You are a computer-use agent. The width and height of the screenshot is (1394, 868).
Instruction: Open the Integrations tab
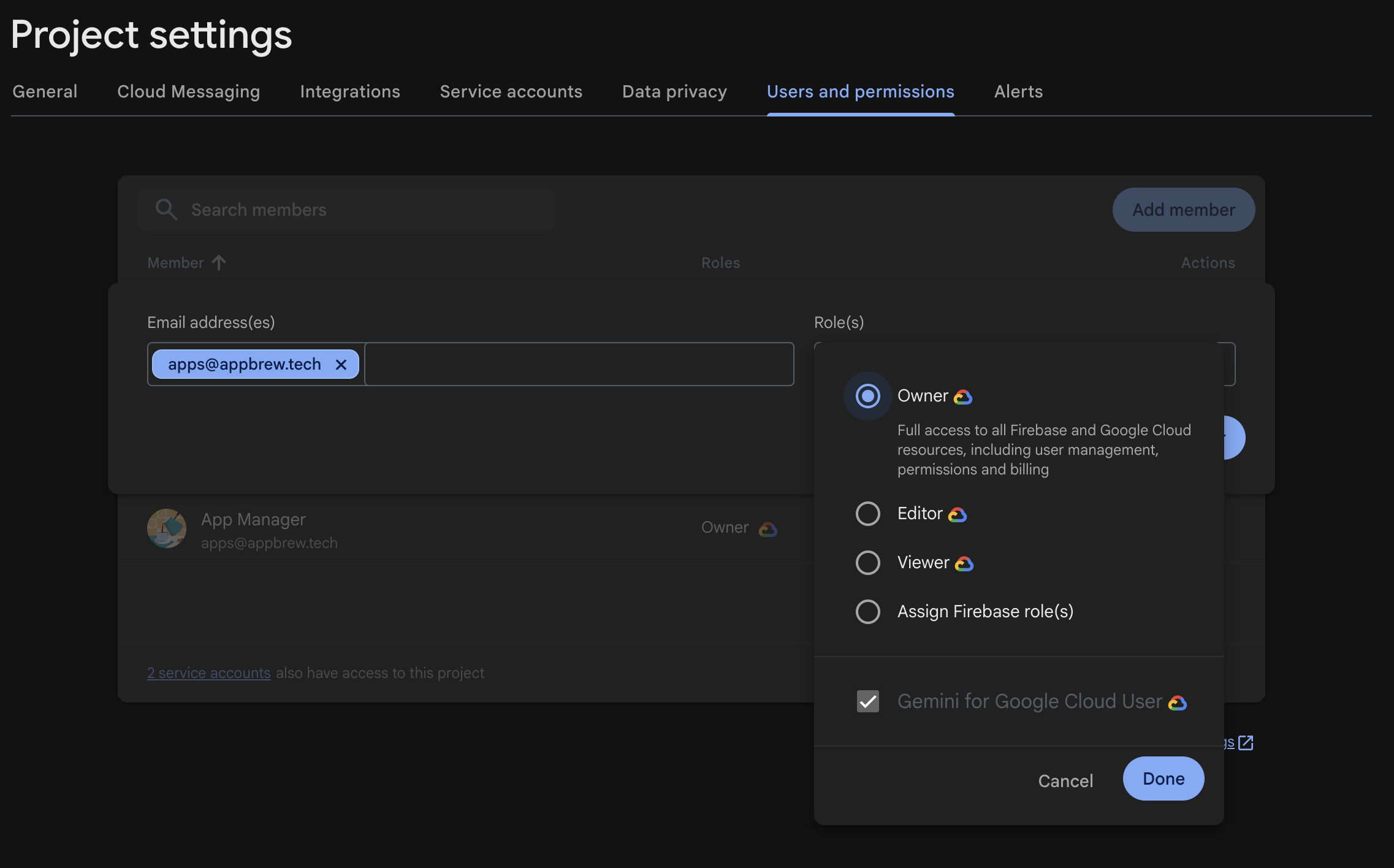350,91
